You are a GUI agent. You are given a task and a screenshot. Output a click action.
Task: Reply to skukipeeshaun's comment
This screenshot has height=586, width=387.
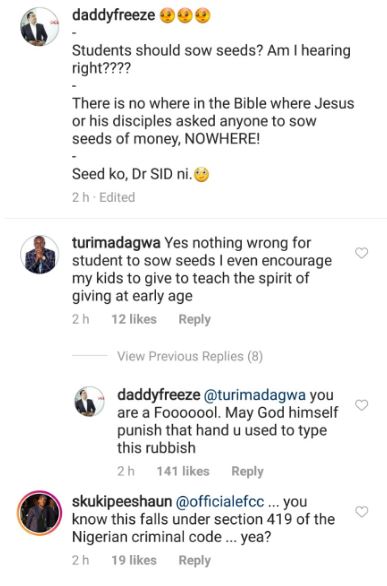click(194, 560)
